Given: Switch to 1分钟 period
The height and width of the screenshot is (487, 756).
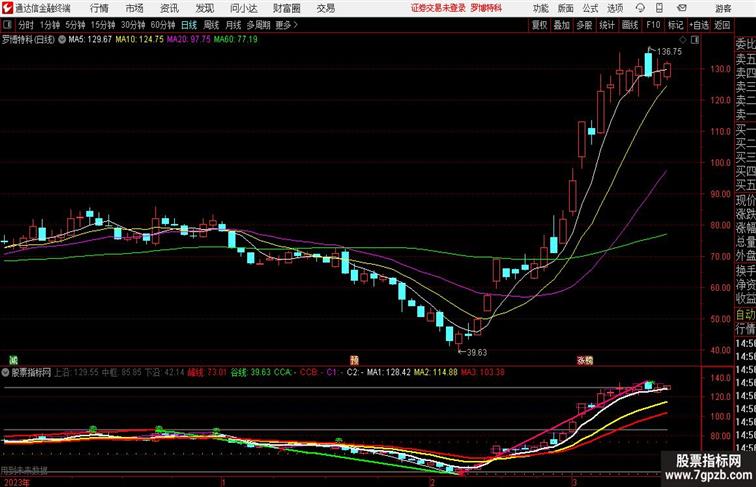Looking at the screenshot, I should point(50,25).
